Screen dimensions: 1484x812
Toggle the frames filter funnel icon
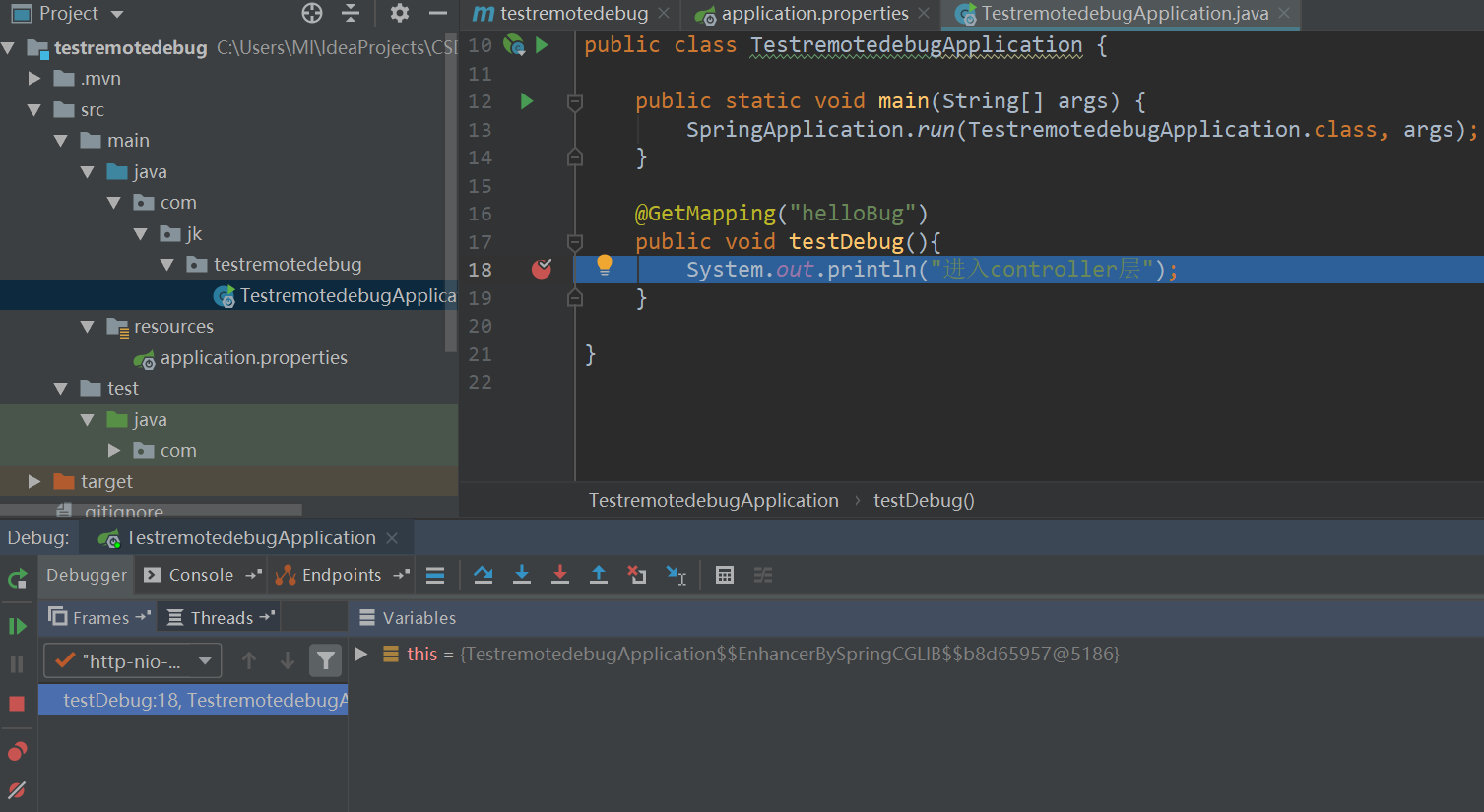point(325,660)
